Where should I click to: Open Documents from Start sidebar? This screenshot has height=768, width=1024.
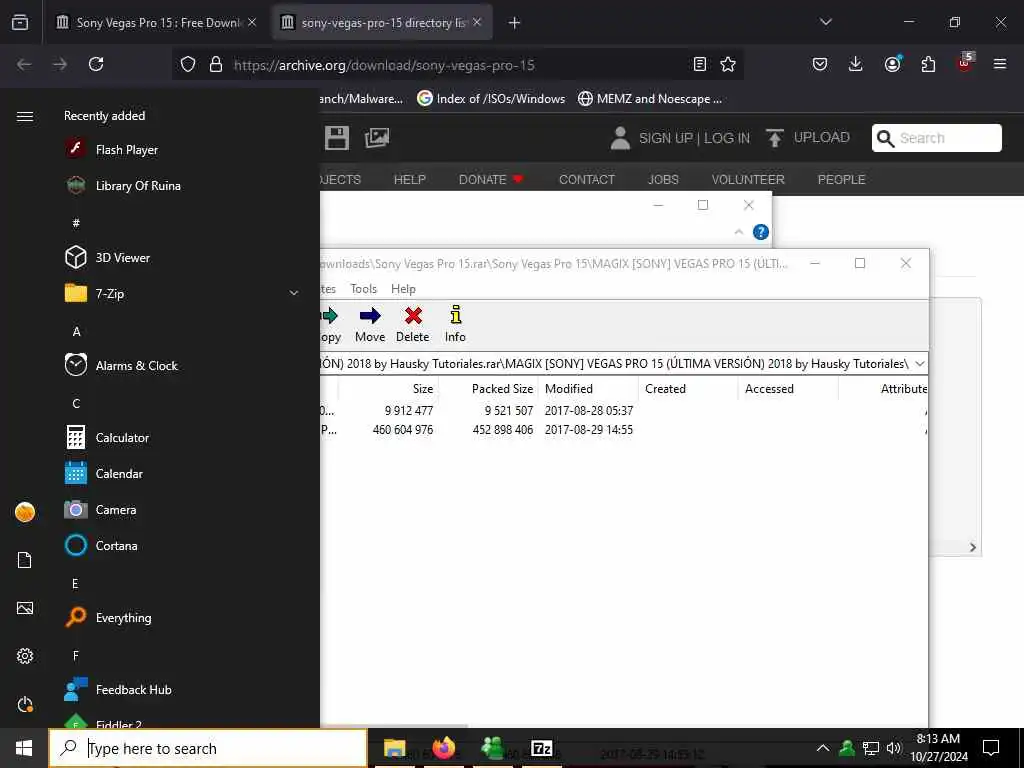pos(25,560)
